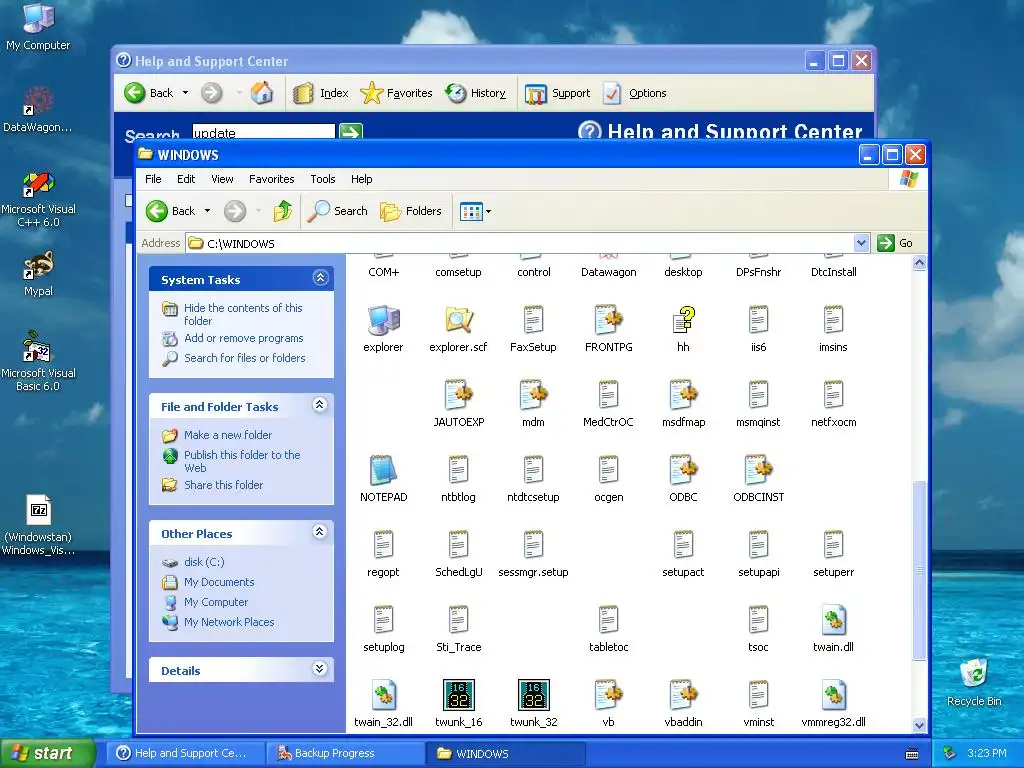Select the msdfmap file icon

click(x=683, y=395)
